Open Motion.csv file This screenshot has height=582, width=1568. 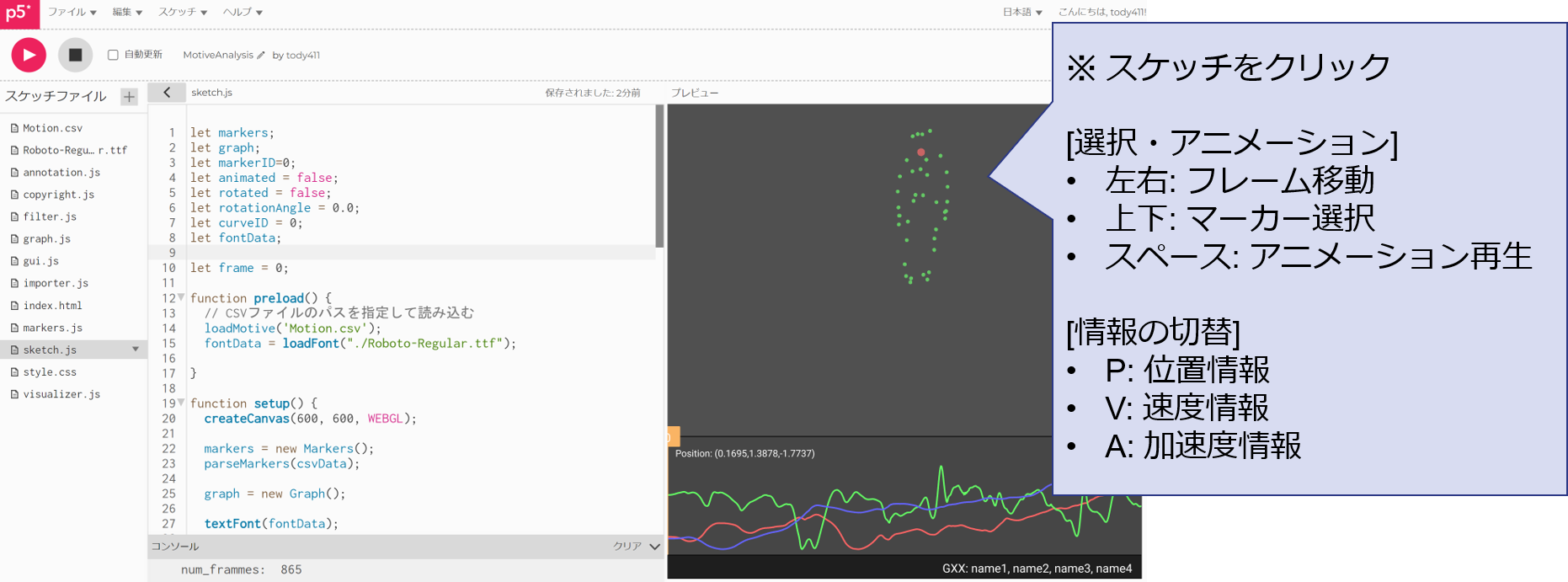coord(52,128)
